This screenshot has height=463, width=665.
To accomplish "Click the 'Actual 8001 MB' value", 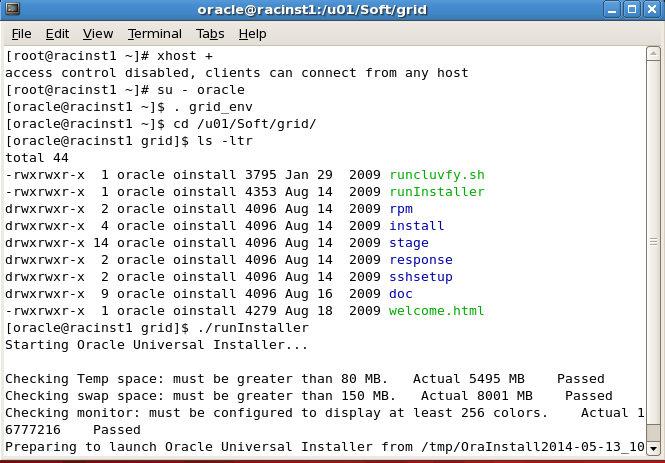I will 477,396.
